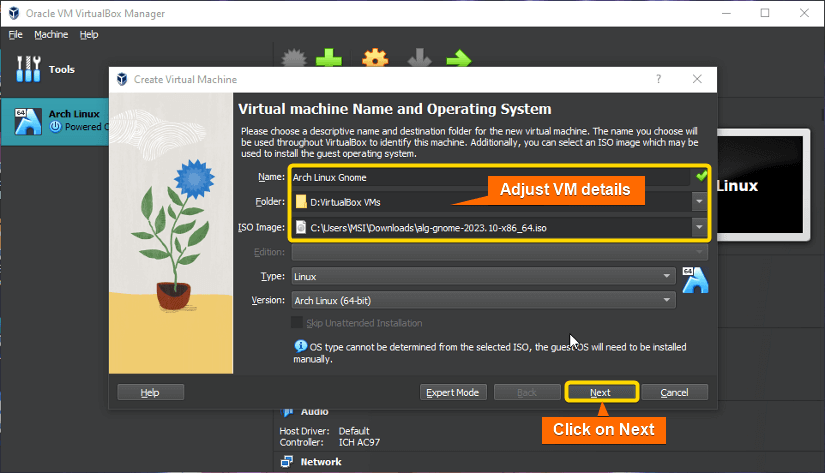Open the Type dropdown showing Linux
The width and height of the screenshot is (825, 473).
[483, 276]
